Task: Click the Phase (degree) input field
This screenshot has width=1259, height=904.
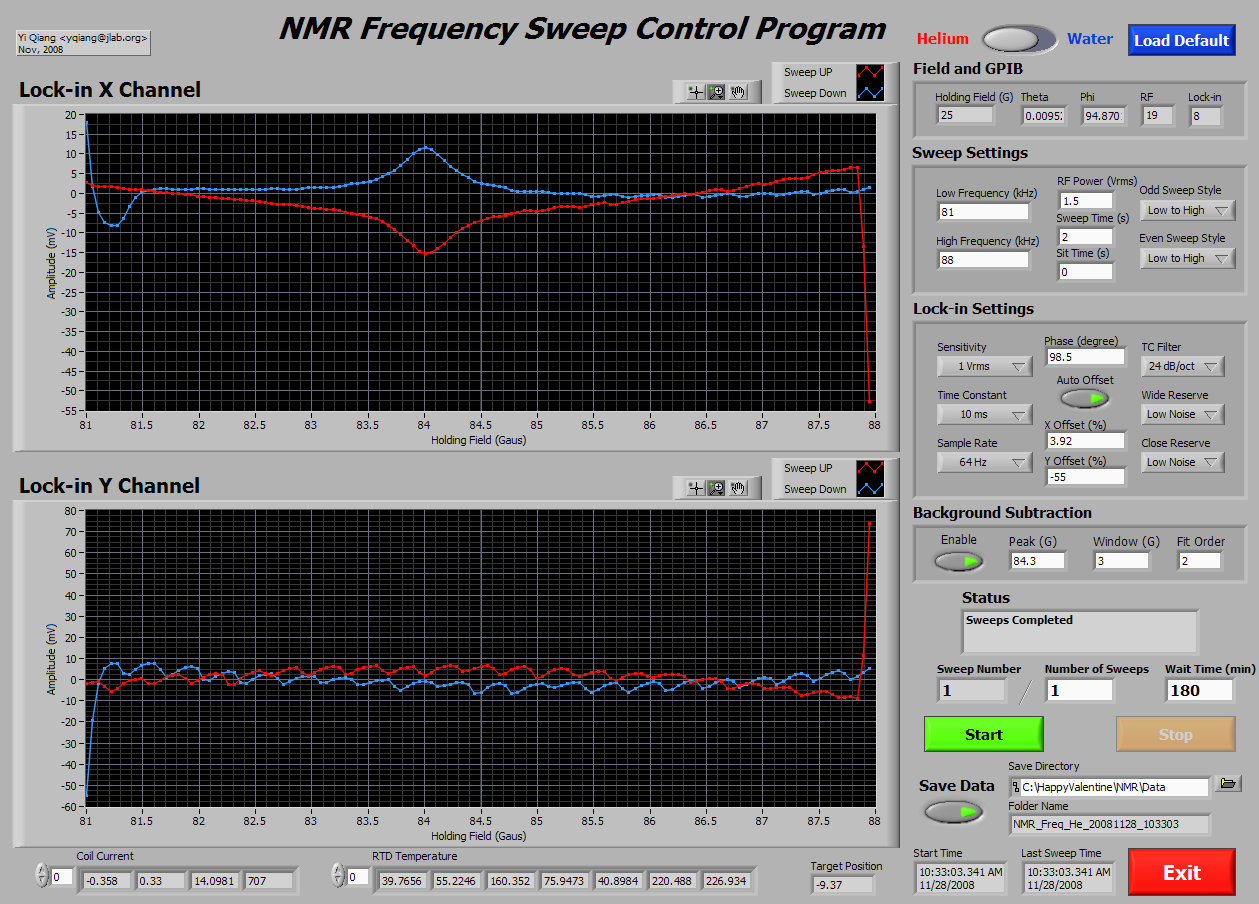Action: [1085, 357]
